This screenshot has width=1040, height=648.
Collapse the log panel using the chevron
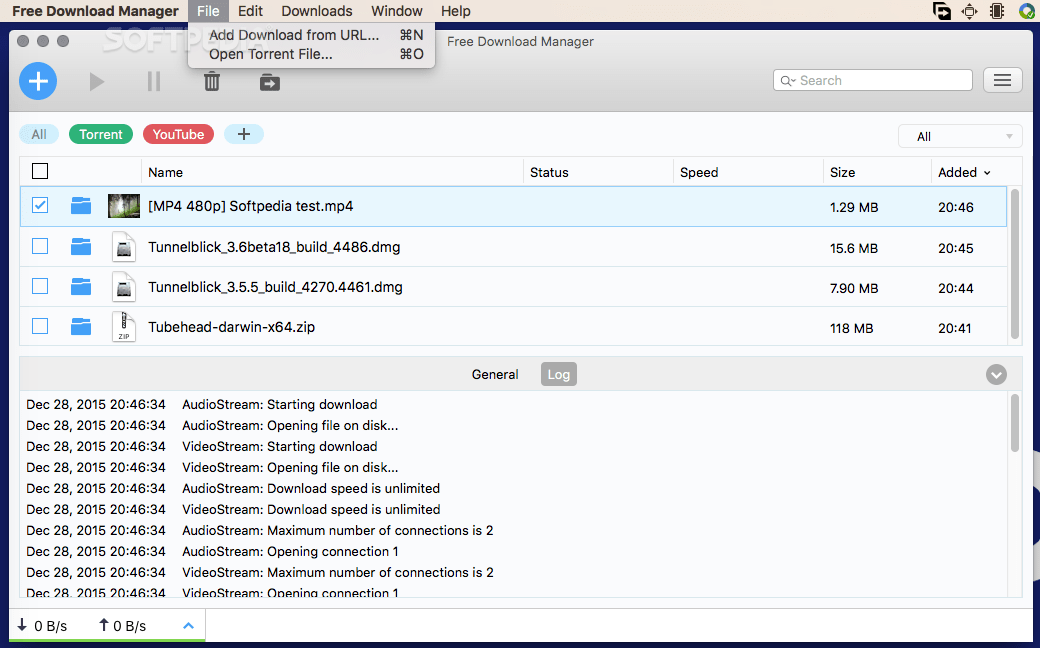[995, 374]
